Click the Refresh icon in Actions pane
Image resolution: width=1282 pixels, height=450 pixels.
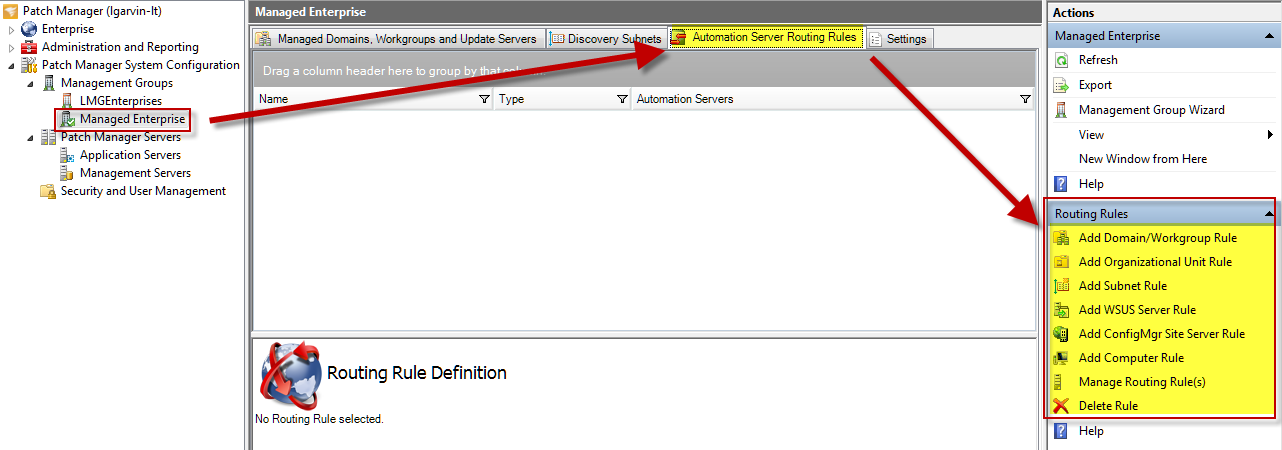[x=1062, y=60]
